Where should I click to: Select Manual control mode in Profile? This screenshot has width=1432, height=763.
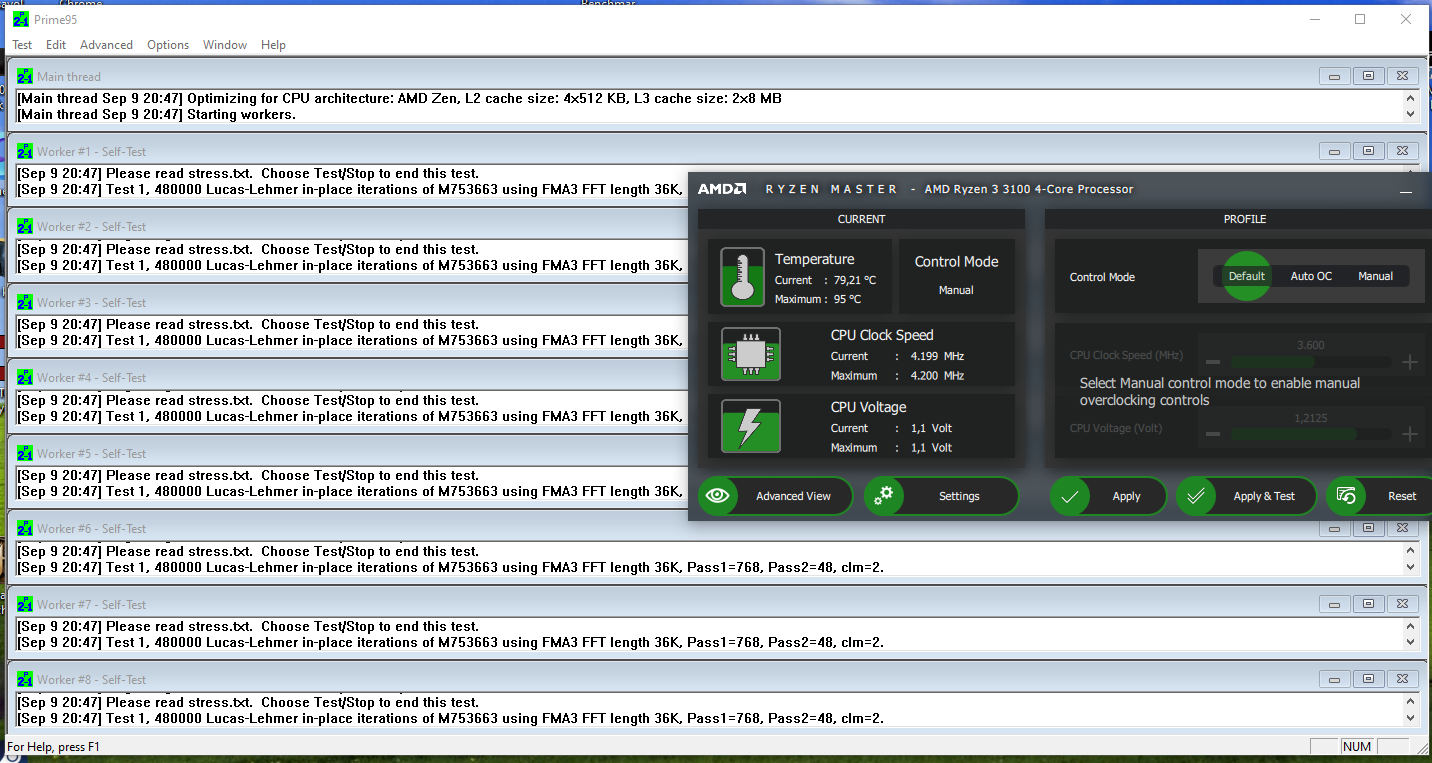click(1375, 276)
